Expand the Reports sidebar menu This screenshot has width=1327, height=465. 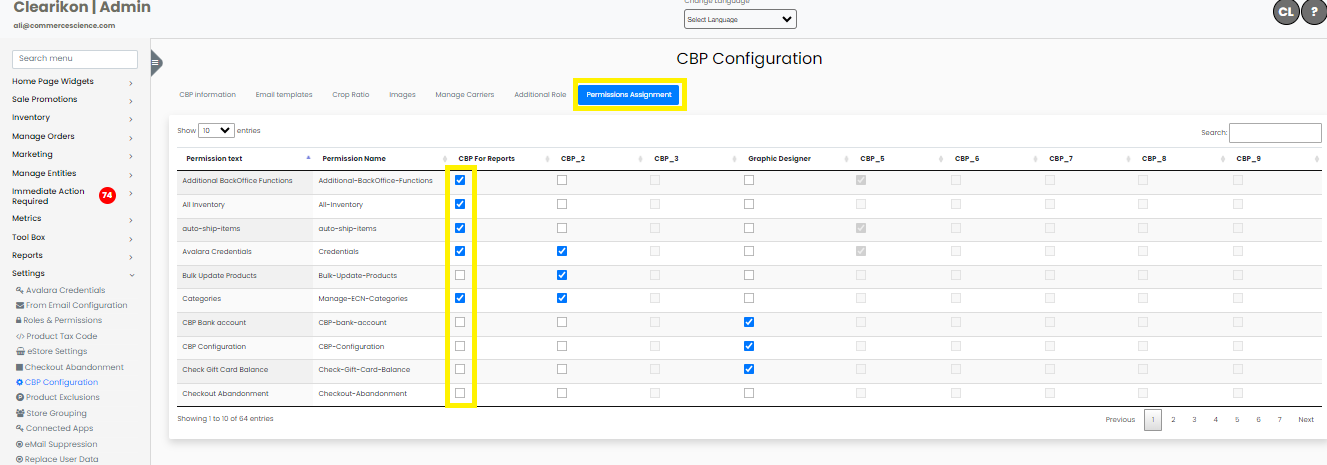coord(72,255)
